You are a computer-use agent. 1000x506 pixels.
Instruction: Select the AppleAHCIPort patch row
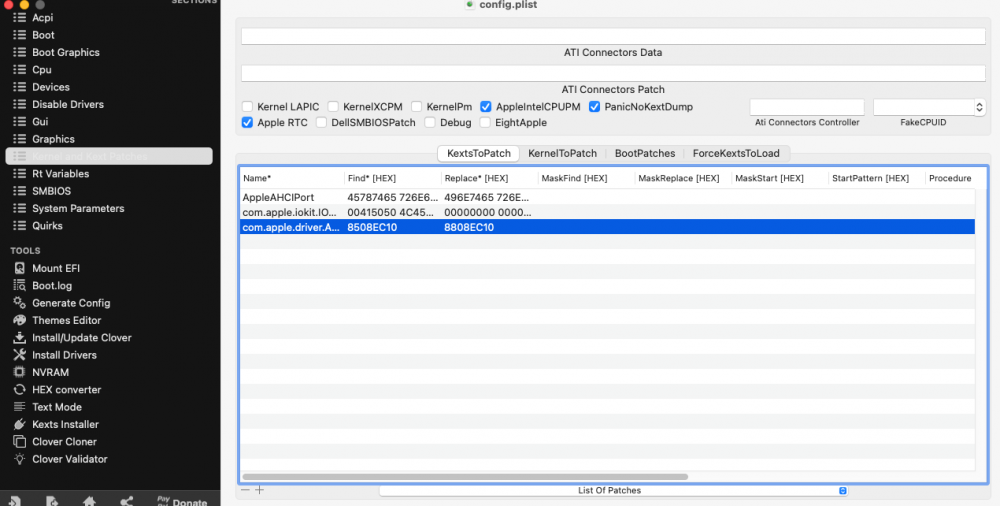pos(607,198)
